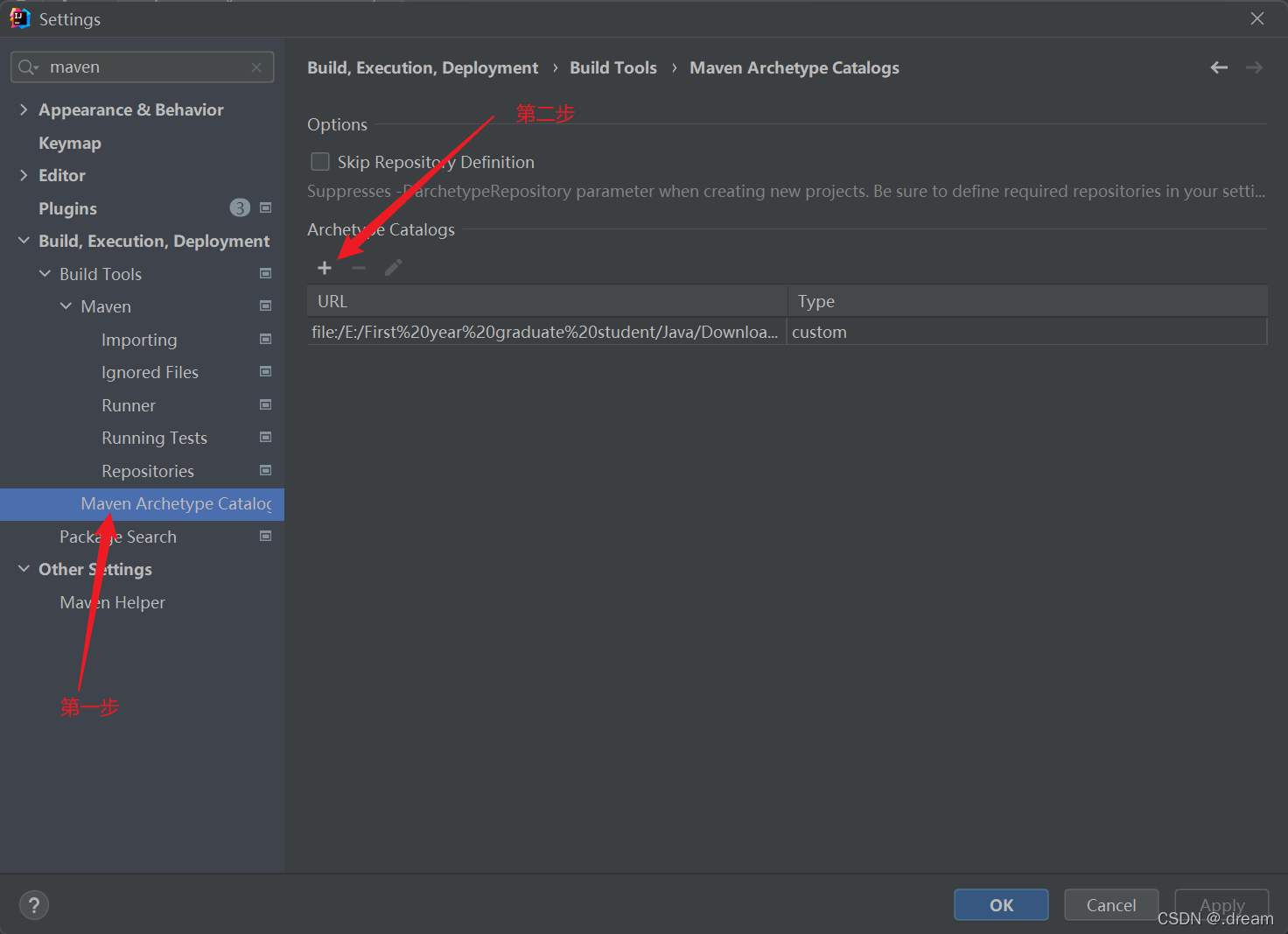The height and width of the screenshot is (934, 1288).
Task: Click project-level icon beside Importing
Action: [x=265, y=339]
